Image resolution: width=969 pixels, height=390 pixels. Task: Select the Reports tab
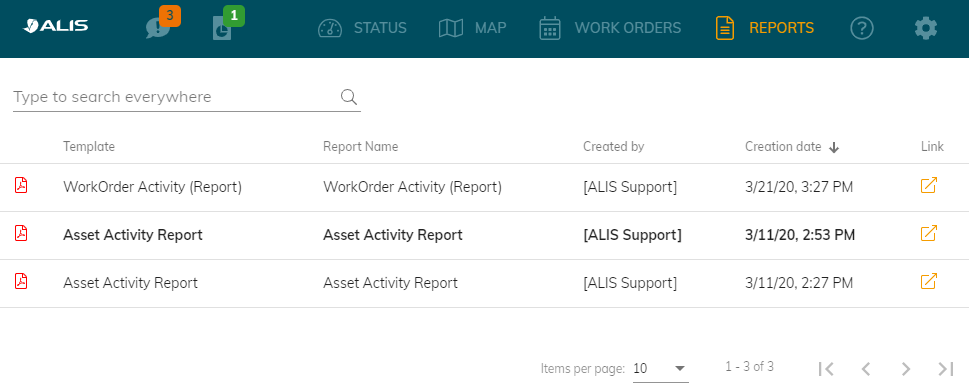tap(764, 28)
